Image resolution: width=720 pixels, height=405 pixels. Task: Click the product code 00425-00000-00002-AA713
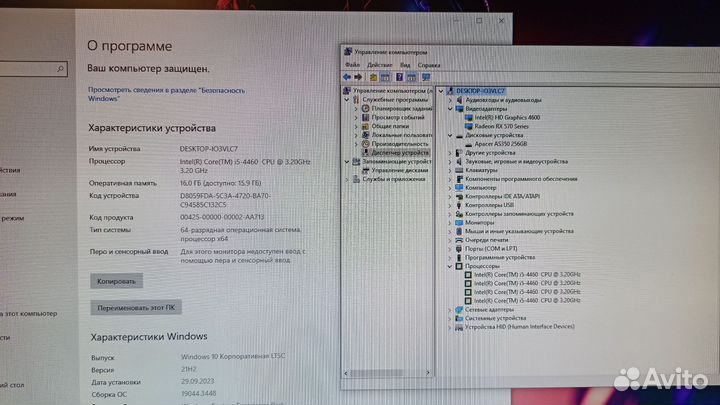tap(222, 217)
